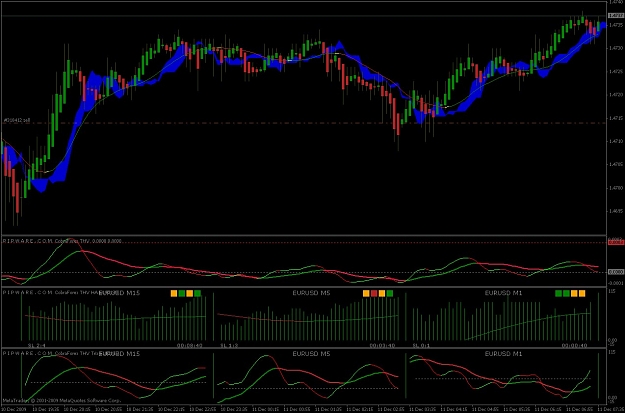Click the PIPWARE.COM label of the top indicator window
This screenshot has width=625, height=413.
click(x=28, y=241)
